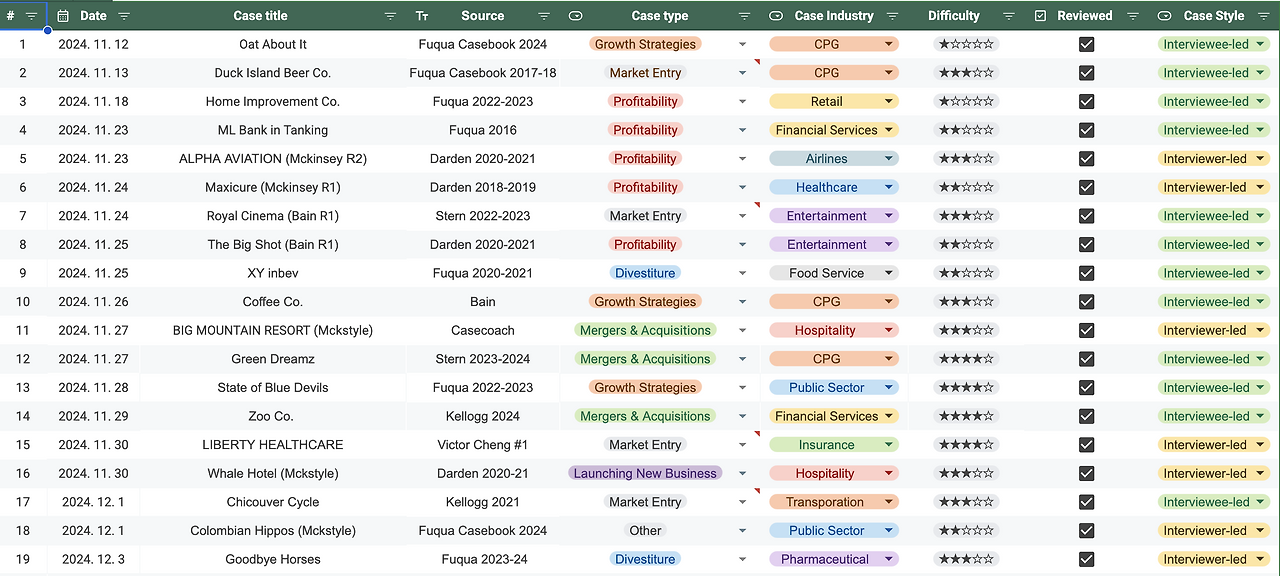The image size is (1280, 576).
Task: Open the Difficulty column filter
Action: coord(1009,16)
